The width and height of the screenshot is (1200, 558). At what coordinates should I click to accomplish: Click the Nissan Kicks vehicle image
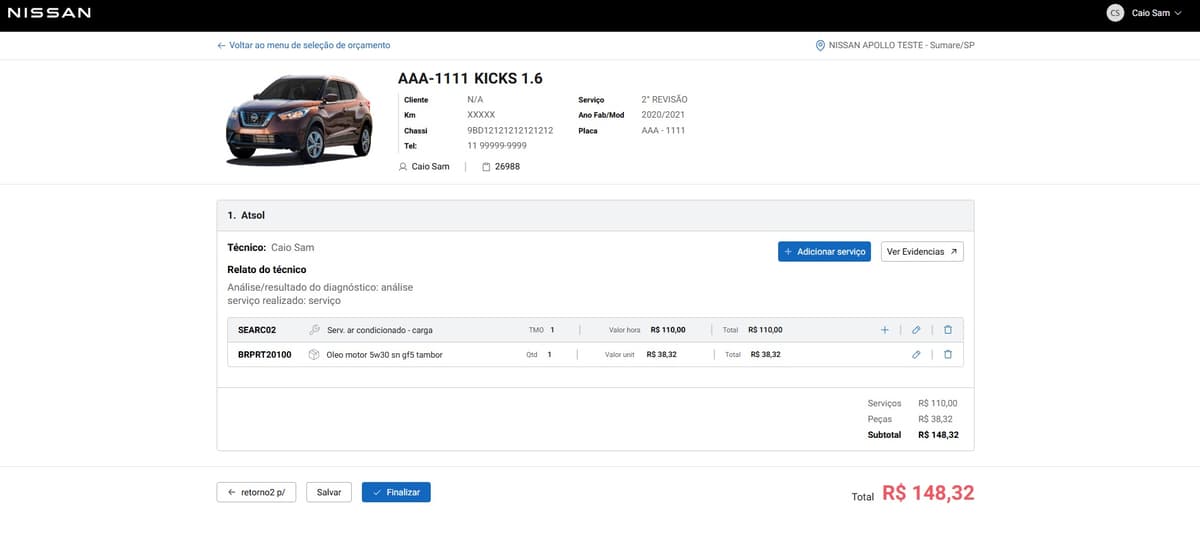[298, 118]
